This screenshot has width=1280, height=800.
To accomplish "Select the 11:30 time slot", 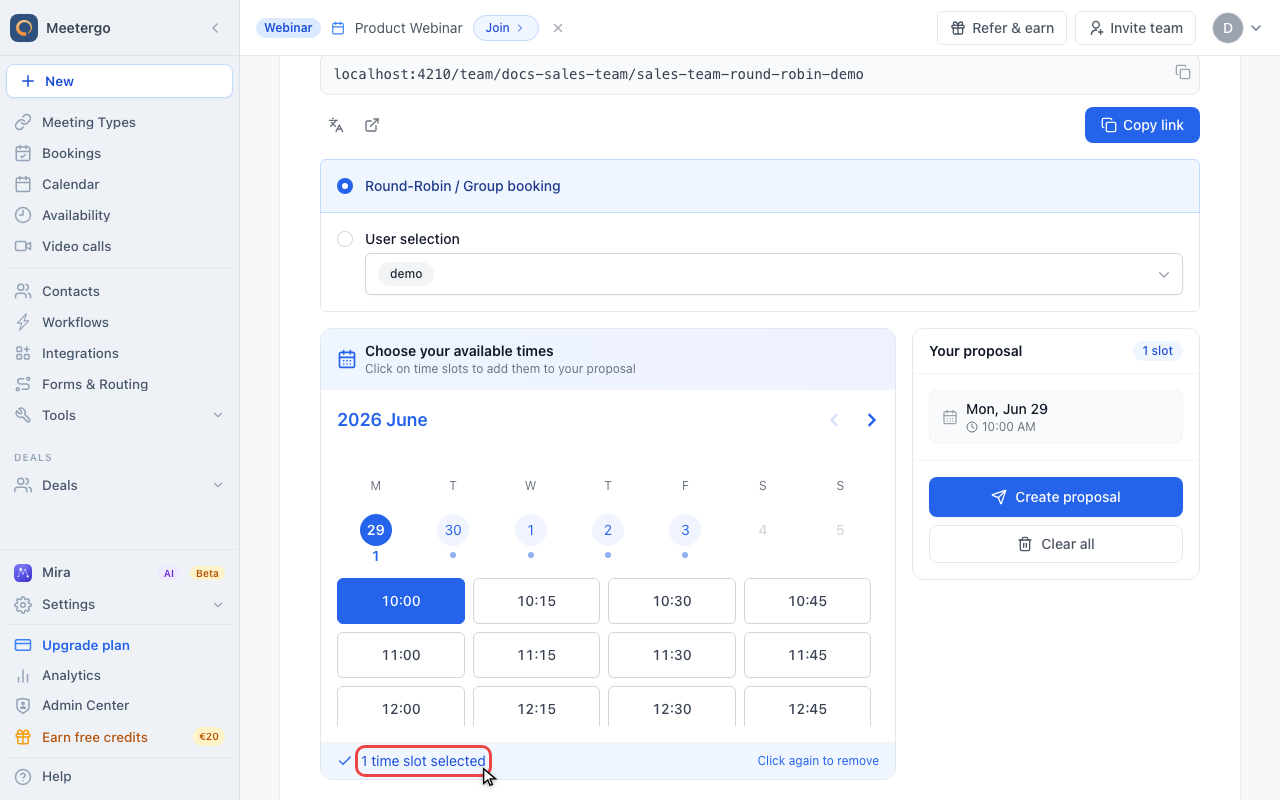I will tap(672, 655).
